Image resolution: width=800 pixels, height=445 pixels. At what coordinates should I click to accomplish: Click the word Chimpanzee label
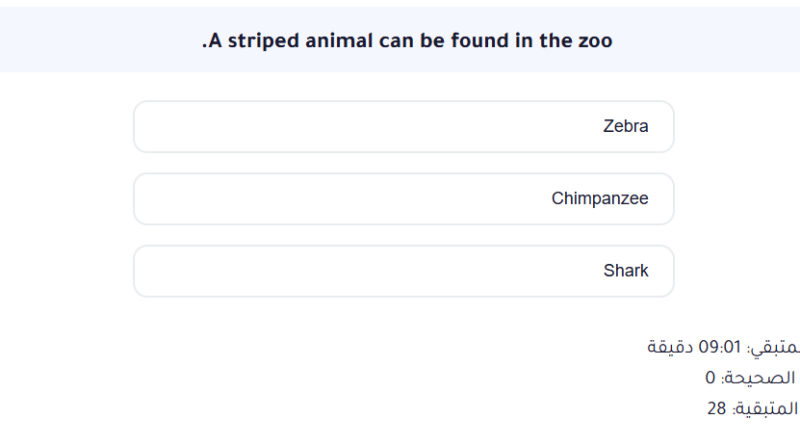(600, 199)
